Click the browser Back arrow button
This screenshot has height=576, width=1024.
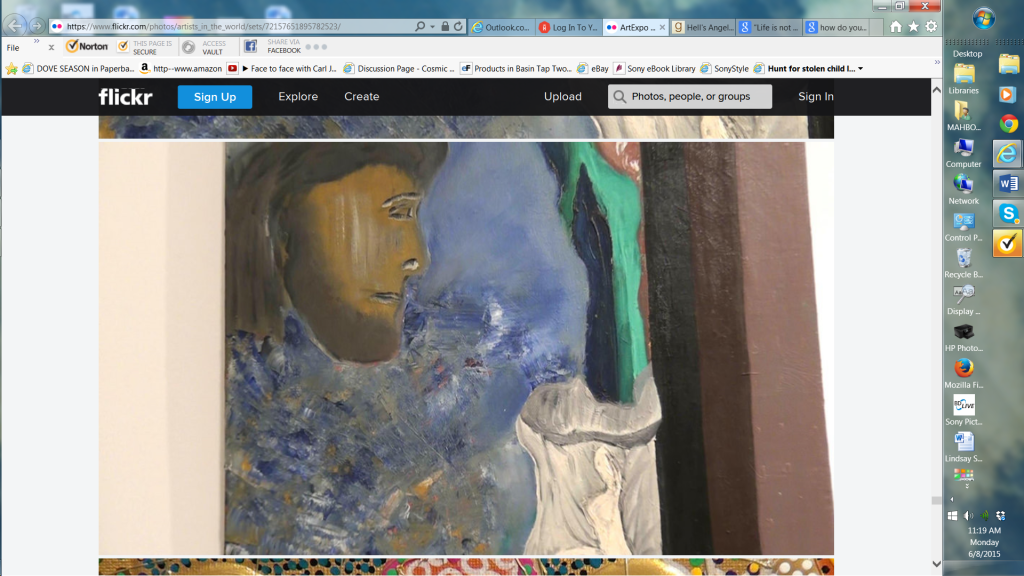[x=16, y=26]
